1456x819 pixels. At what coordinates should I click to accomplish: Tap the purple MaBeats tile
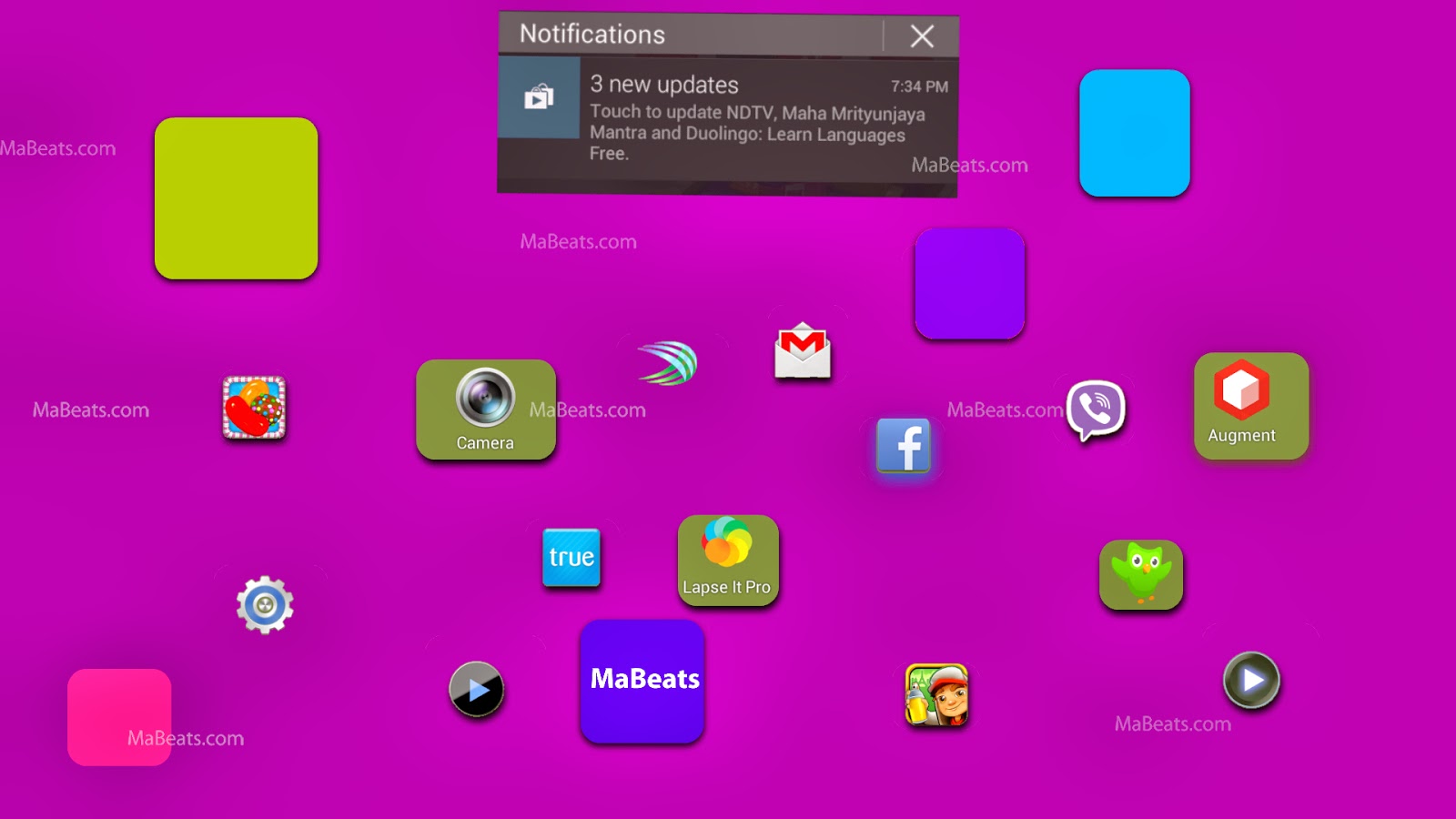tap(642, 681)
